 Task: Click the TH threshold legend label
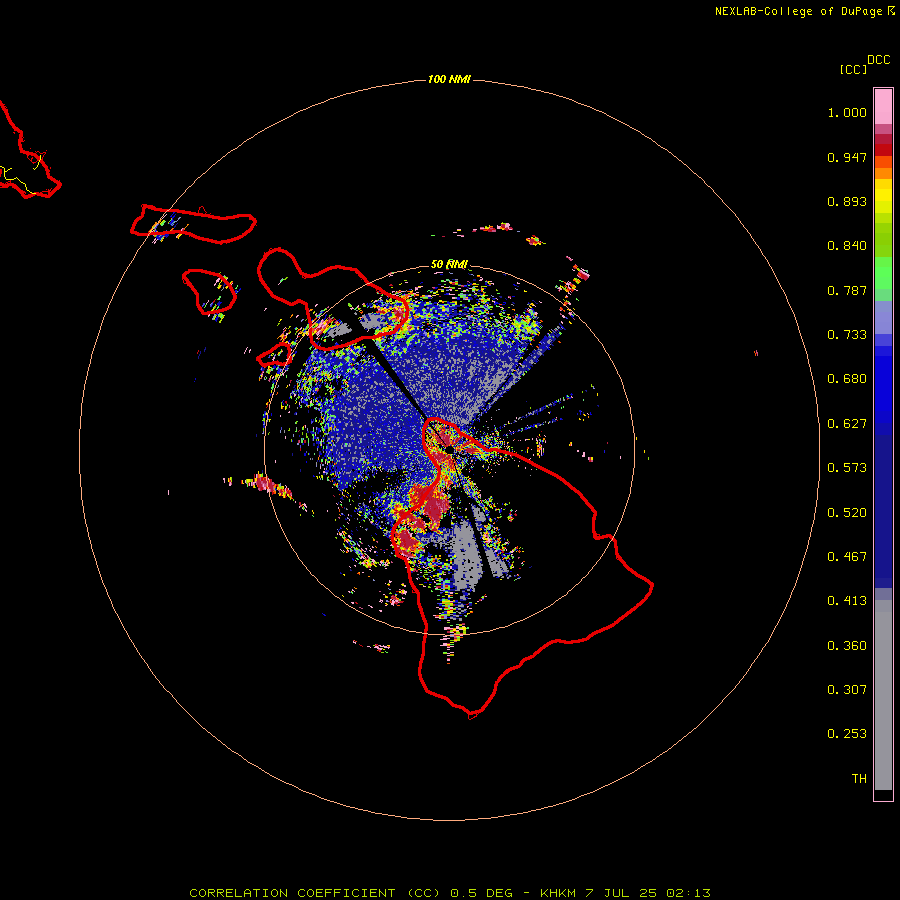[x=859, y=779]
